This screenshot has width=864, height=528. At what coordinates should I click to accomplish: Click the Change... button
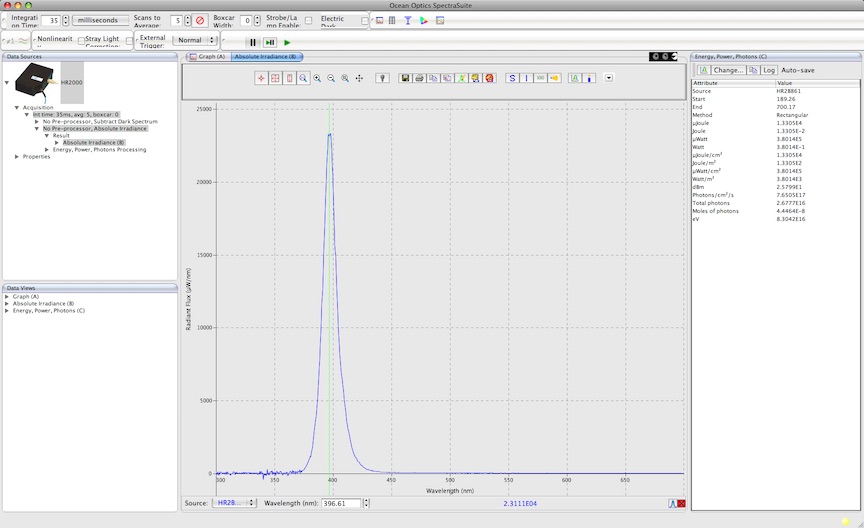[728, 70]
